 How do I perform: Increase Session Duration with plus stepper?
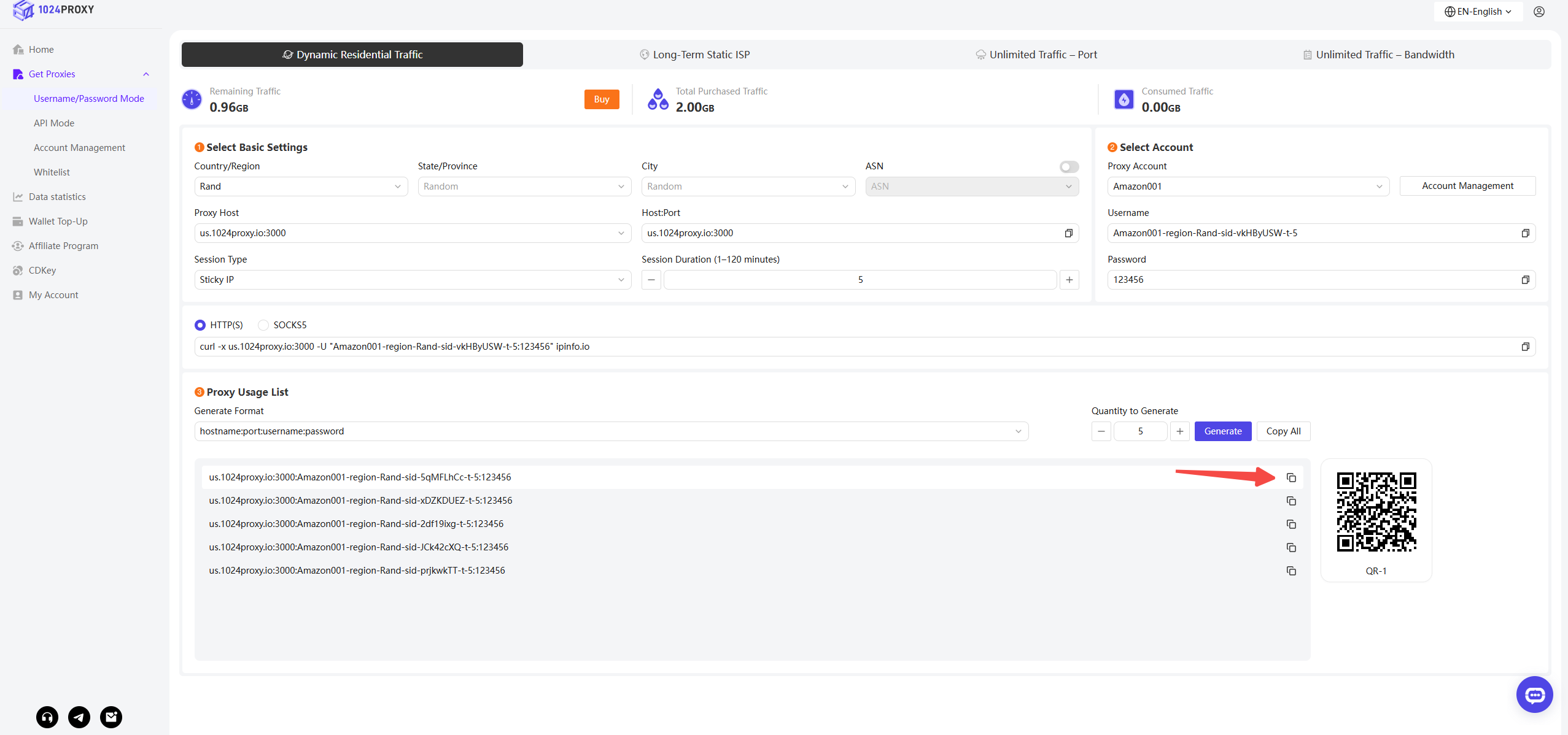point(1069,280)
